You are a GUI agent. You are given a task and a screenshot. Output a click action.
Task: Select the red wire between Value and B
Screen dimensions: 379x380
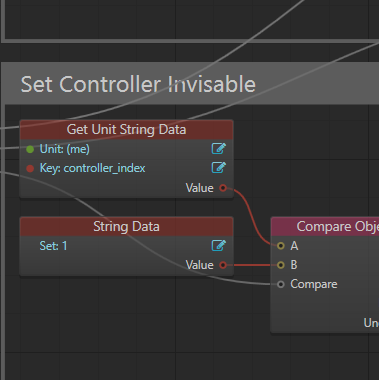pos(252,265)
